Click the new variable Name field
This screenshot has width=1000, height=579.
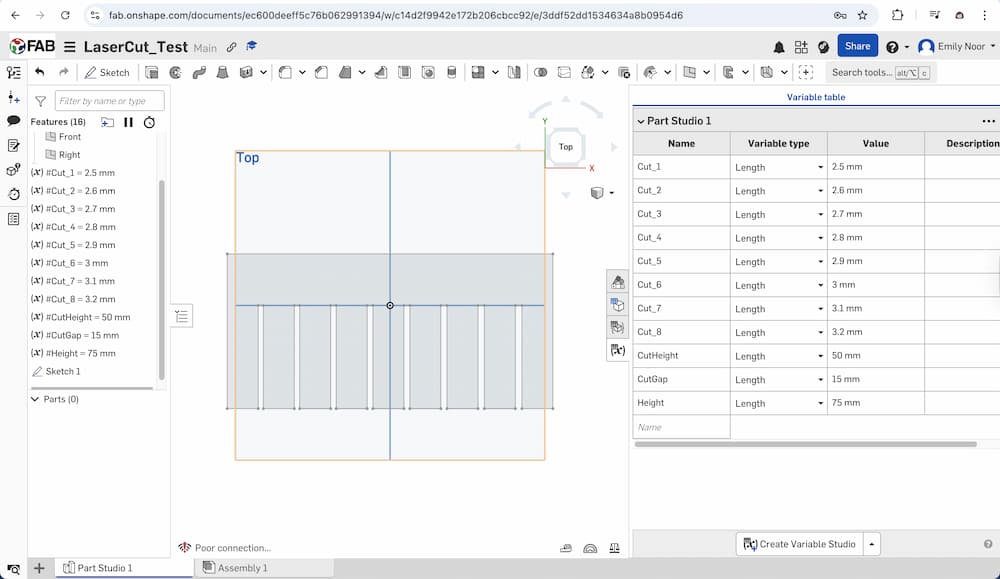[x=681, y=427]
